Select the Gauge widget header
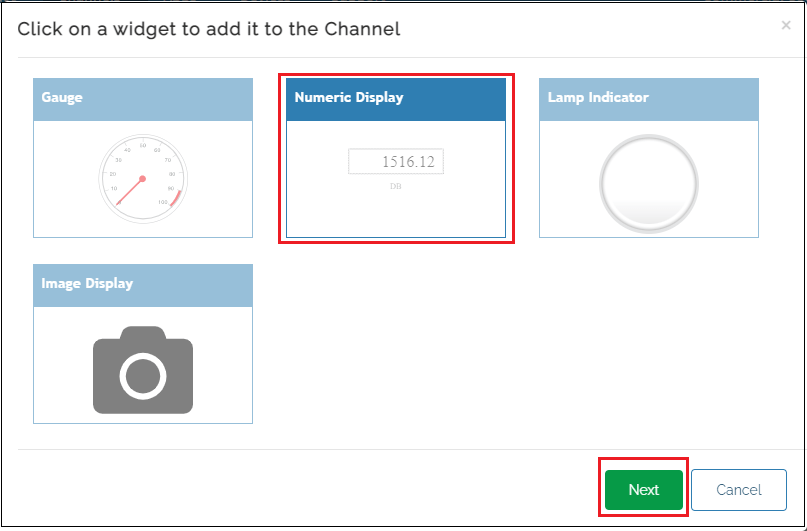The width and height of the screenshot is (807, 531). coord(143,98)
